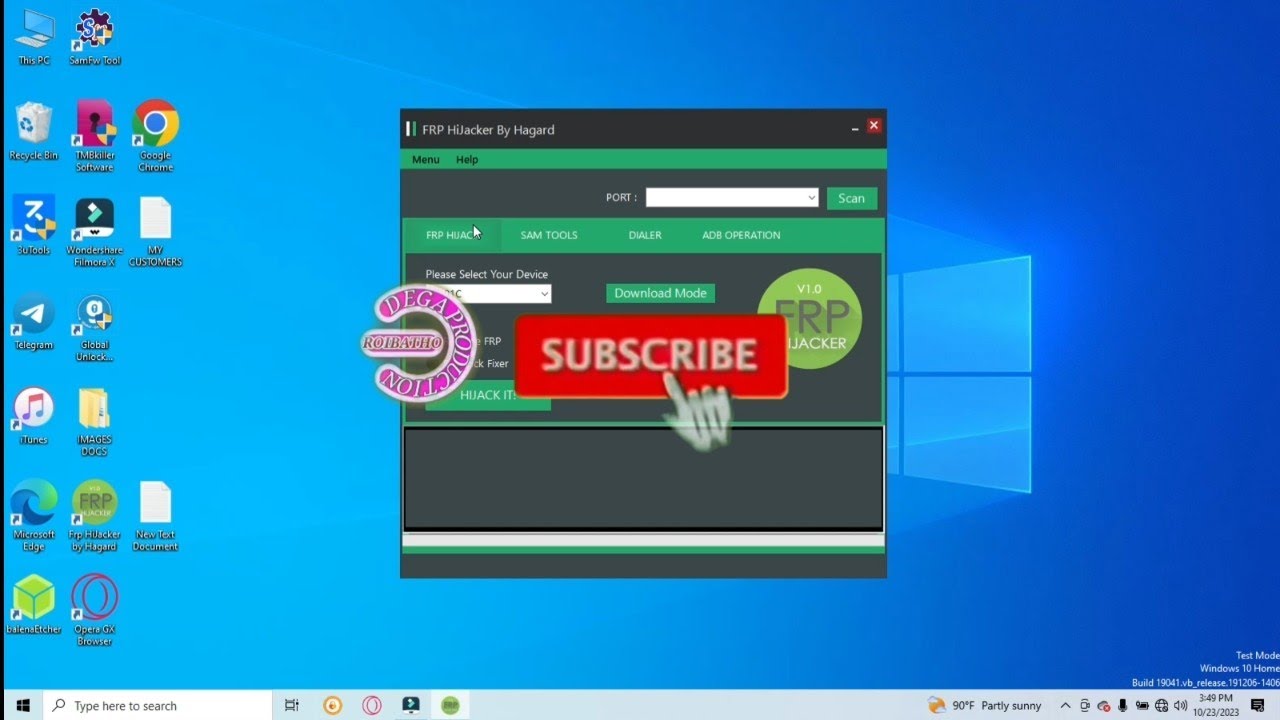Launch the SamFw Tool desktop shortcut
Screen dimensions: 1280x720
click(94, 36)
